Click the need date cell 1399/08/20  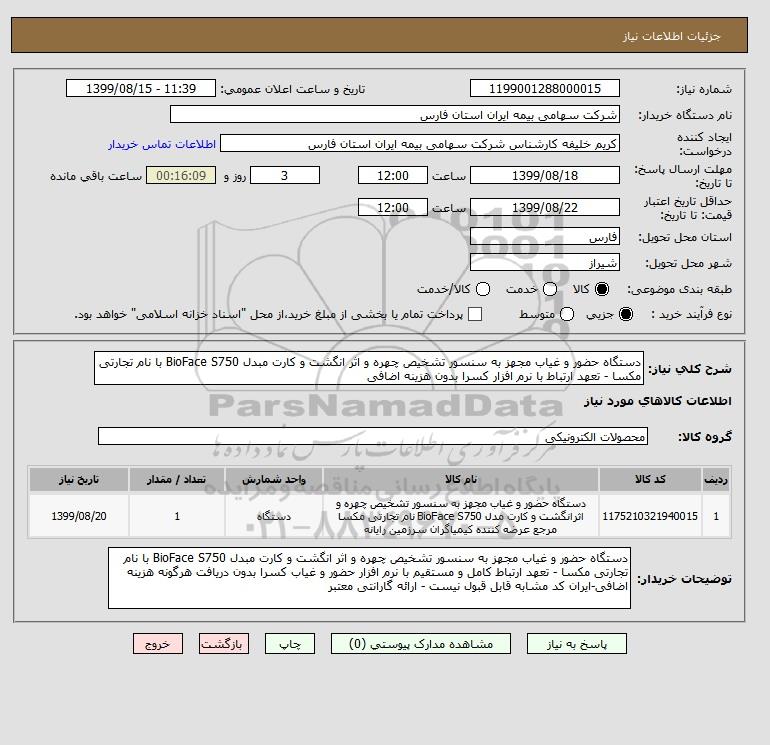(x=79, y=517)
